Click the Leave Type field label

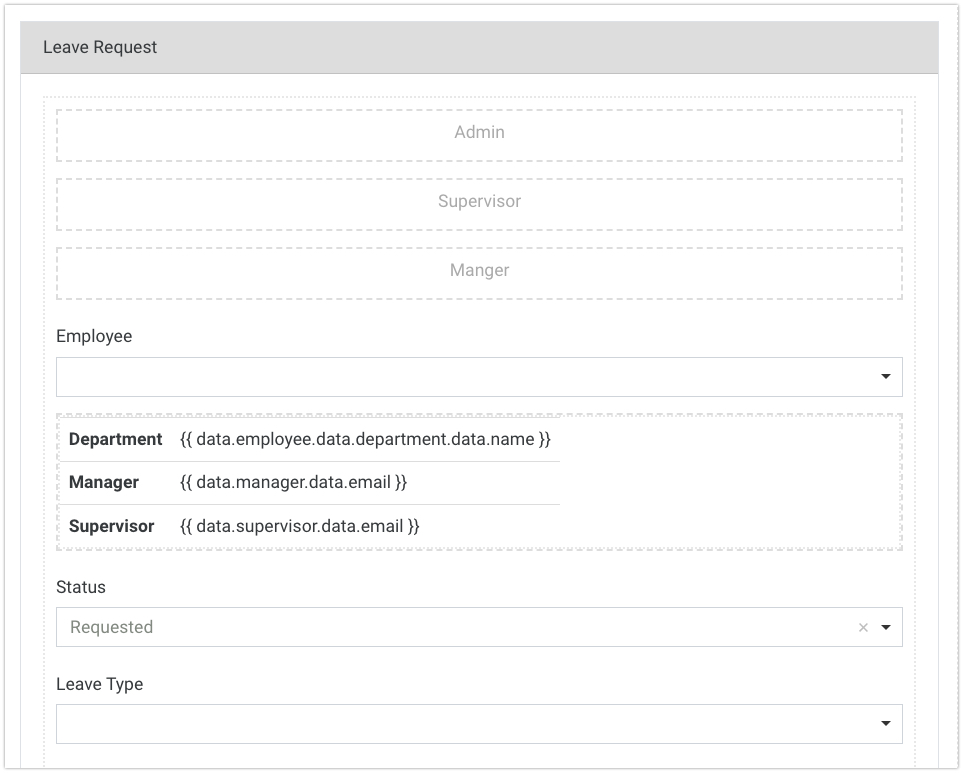pyautogui.click(x=99, y=684)
